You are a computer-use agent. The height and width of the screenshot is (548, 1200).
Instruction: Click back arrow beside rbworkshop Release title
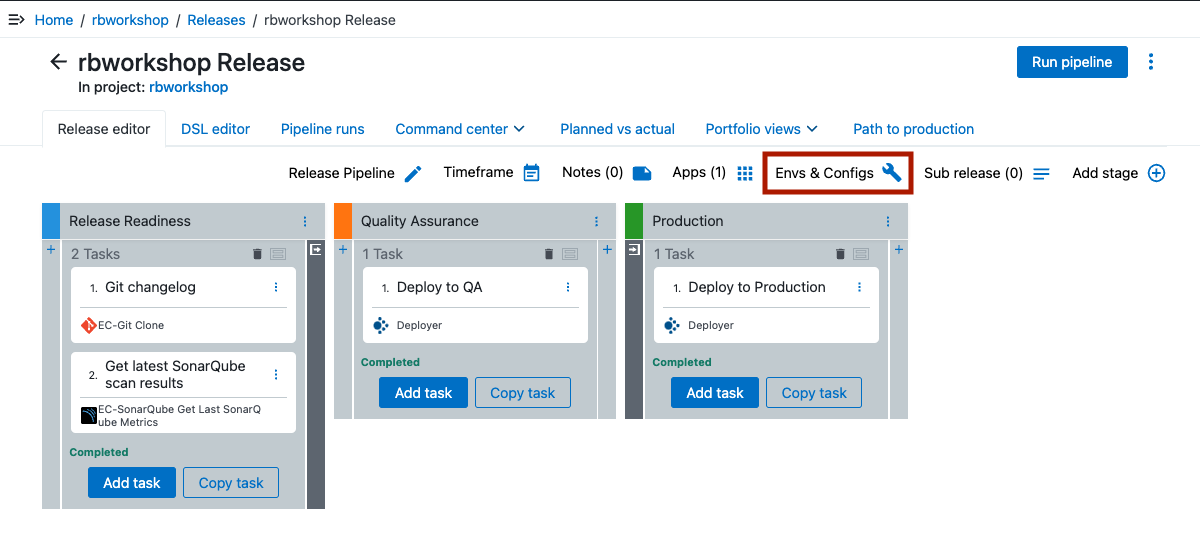[58, 62]
